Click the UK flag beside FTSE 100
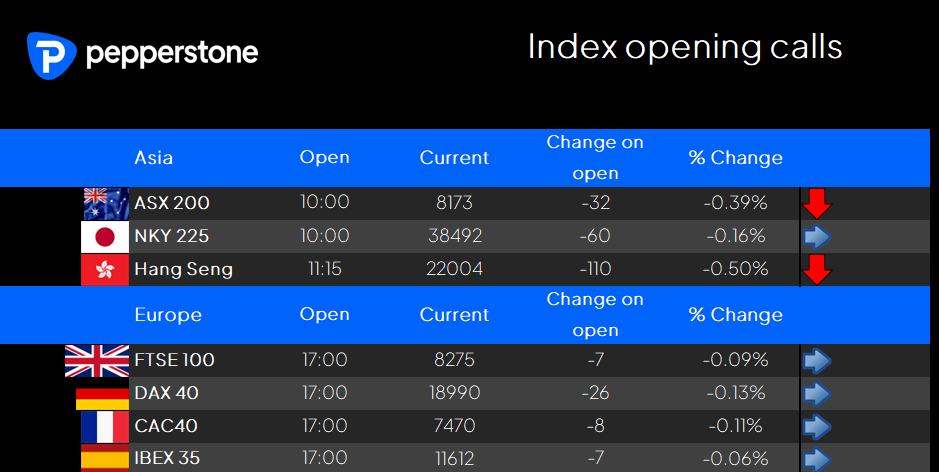Image resolution: width=939 pixels, height=472 pixels. [x=97, y=361]
